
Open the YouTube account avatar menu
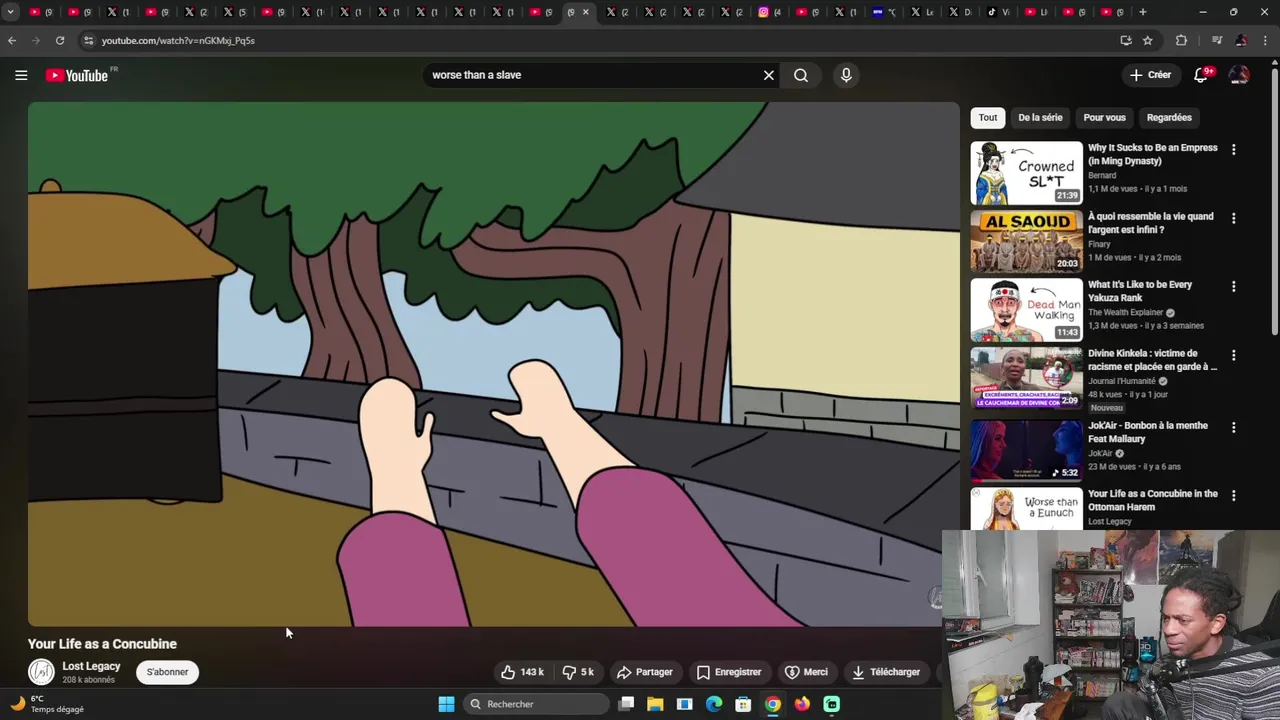[x=1239, y=75]
